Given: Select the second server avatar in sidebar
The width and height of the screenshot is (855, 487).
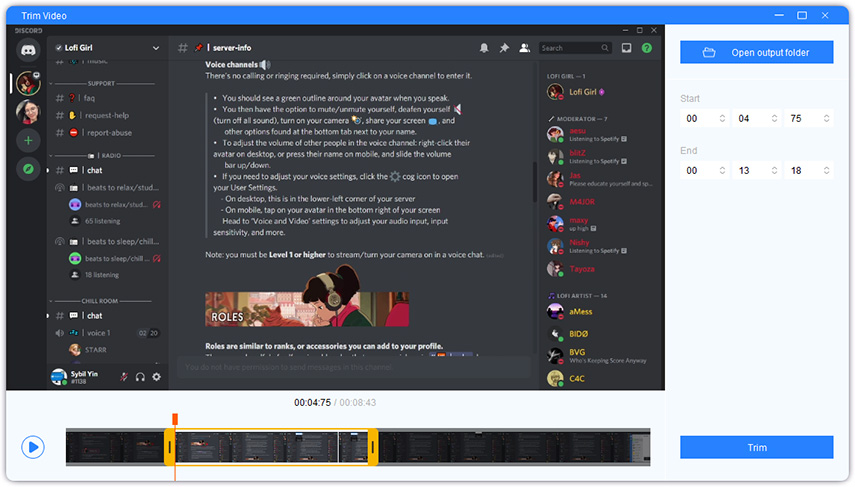Looking at the screenshot, I should point(28,112).
